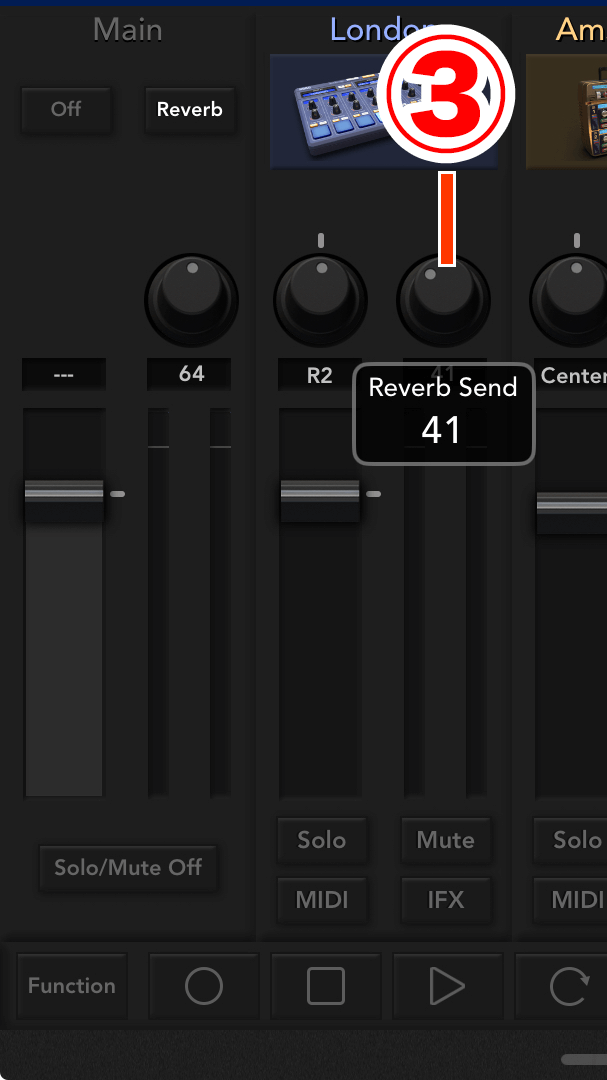Mute the London track
Viewport: 607px width, 1080px height.
tap(446, 840)
